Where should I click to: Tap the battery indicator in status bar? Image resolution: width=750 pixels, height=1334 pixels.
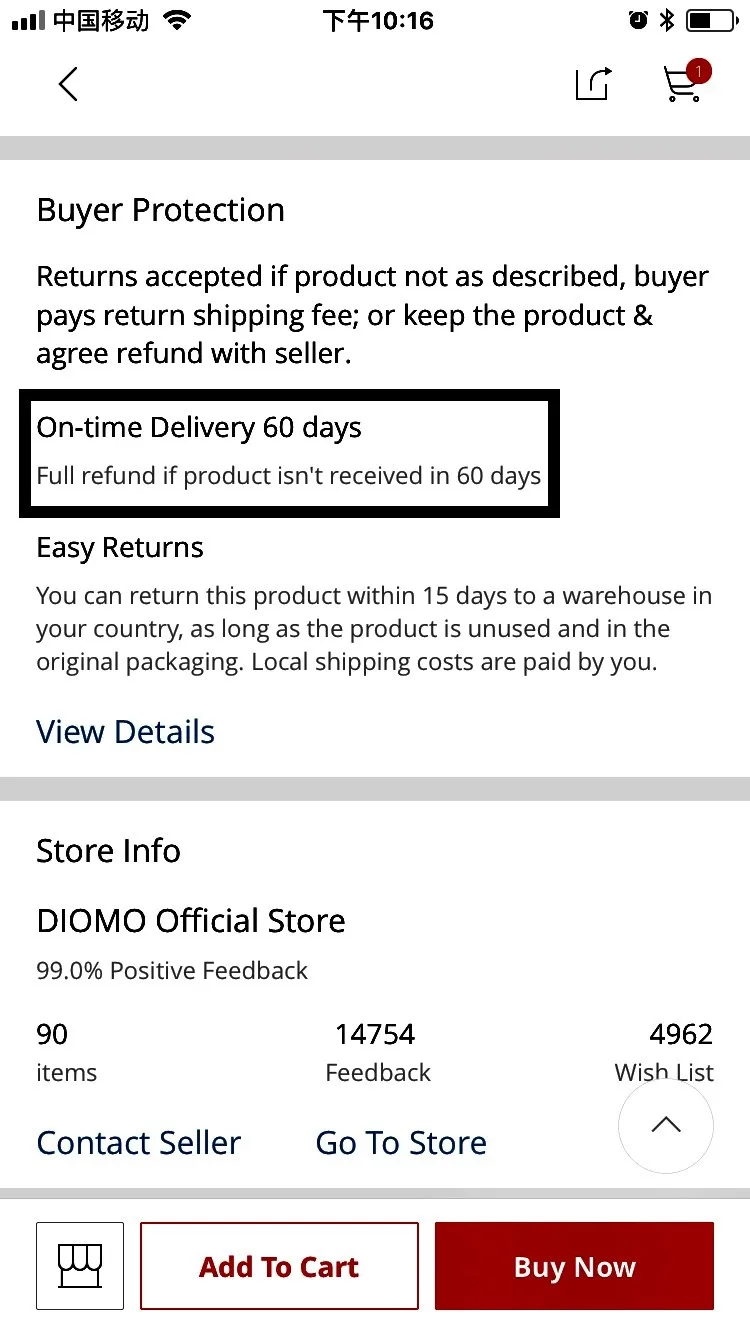click(711, 20)
